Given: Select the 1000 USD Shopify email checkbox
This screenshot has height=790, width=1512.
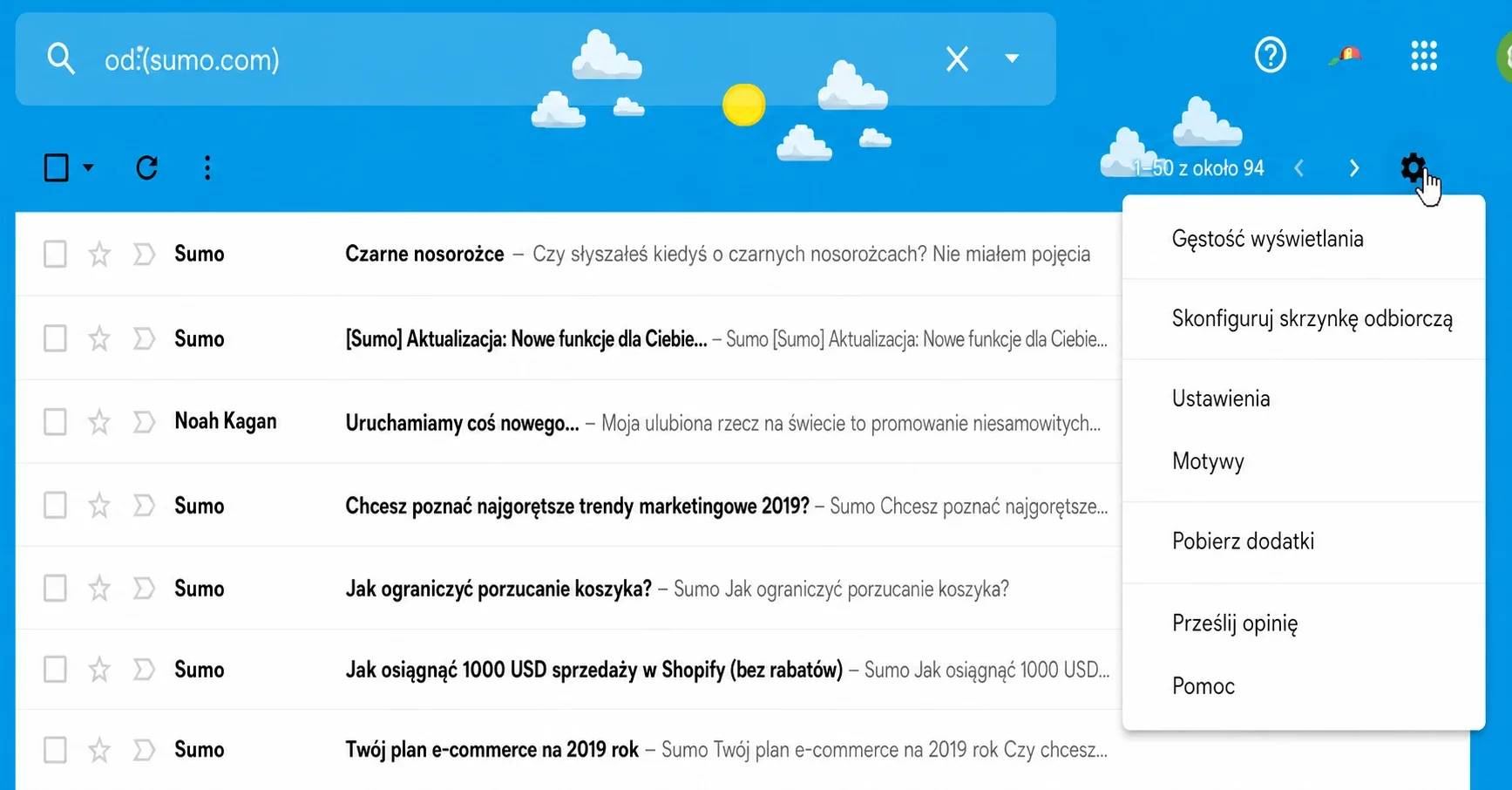Looking at the screenshot, I should 55,670.
